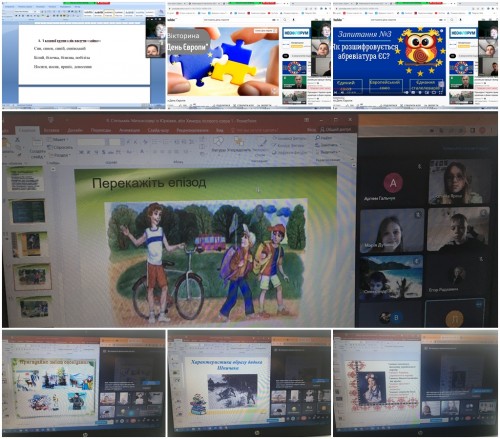Click the Вікторина День Європи video player
The image size is (500, 439).
[x=223, y=61]
